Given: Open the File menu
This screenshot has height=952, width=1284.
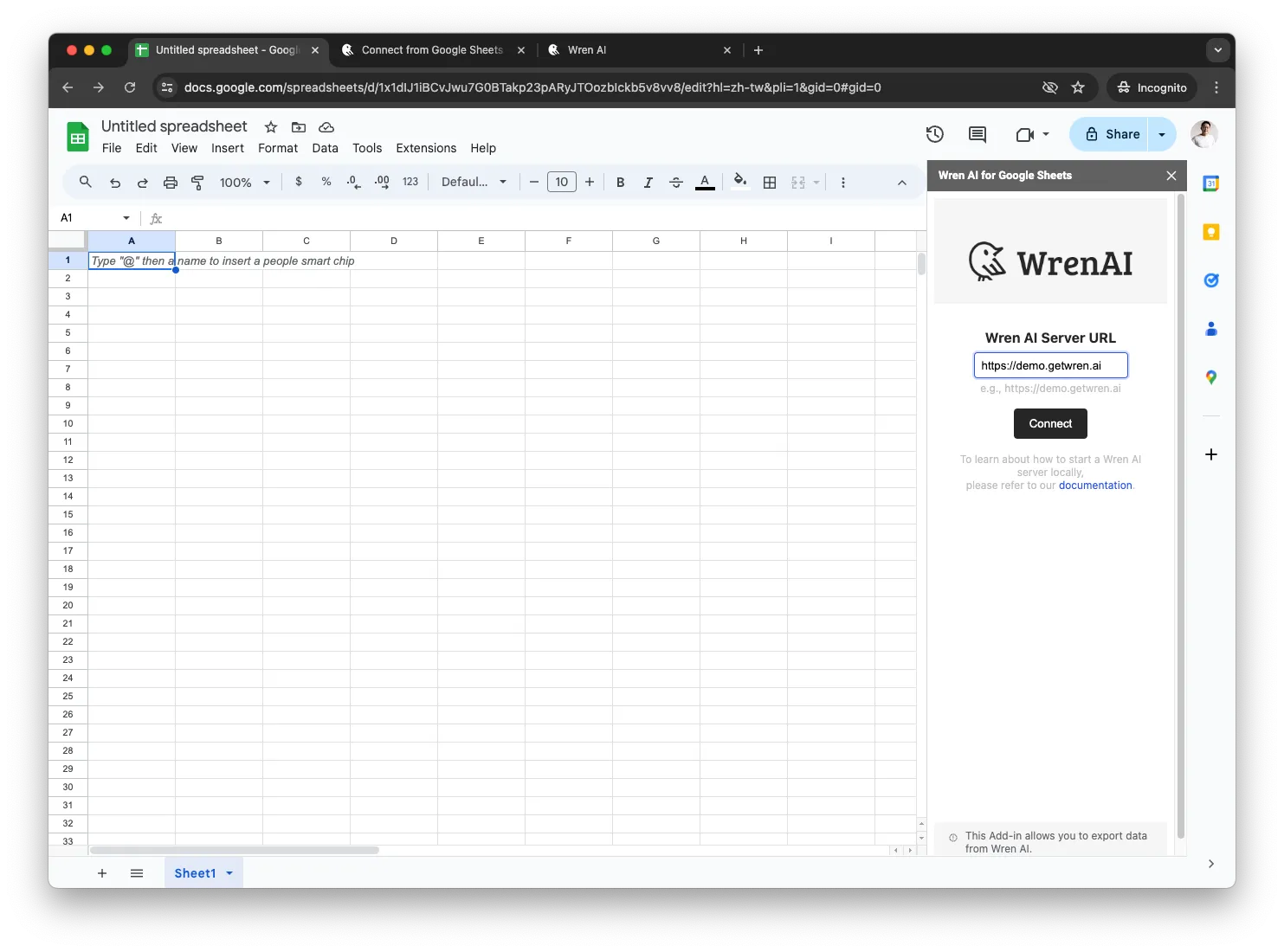Looking at the screenshot, I should [x=112, y=148].
